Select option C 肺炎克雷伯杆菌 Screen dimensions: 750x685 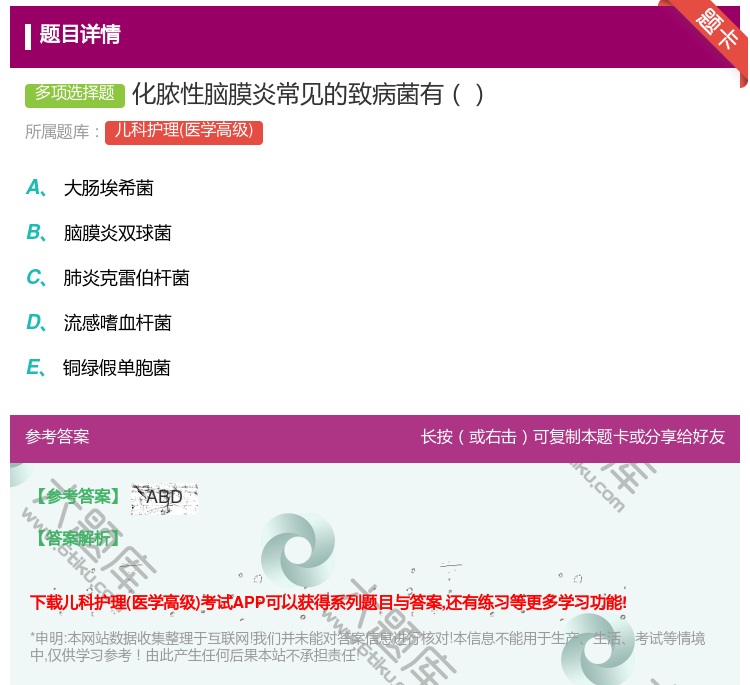click(x=108, y=278)
